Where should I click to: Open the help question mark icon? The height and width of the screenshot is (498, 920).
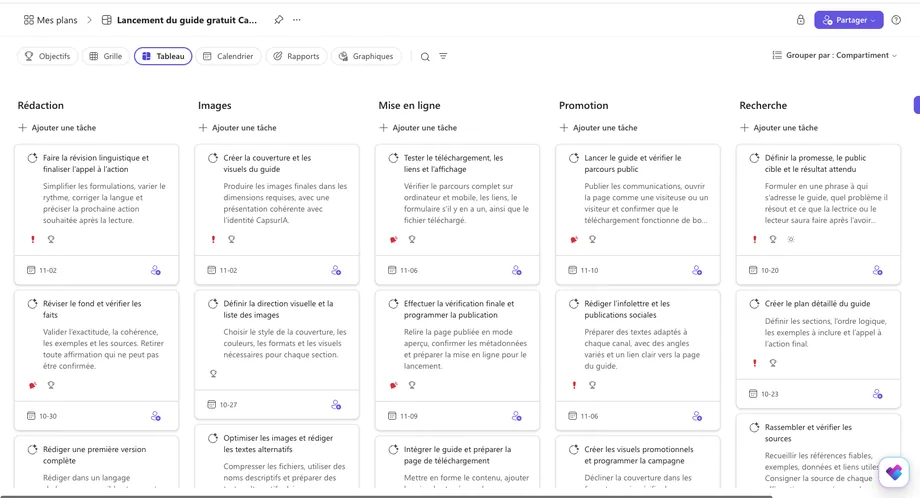tap(896, 20)
